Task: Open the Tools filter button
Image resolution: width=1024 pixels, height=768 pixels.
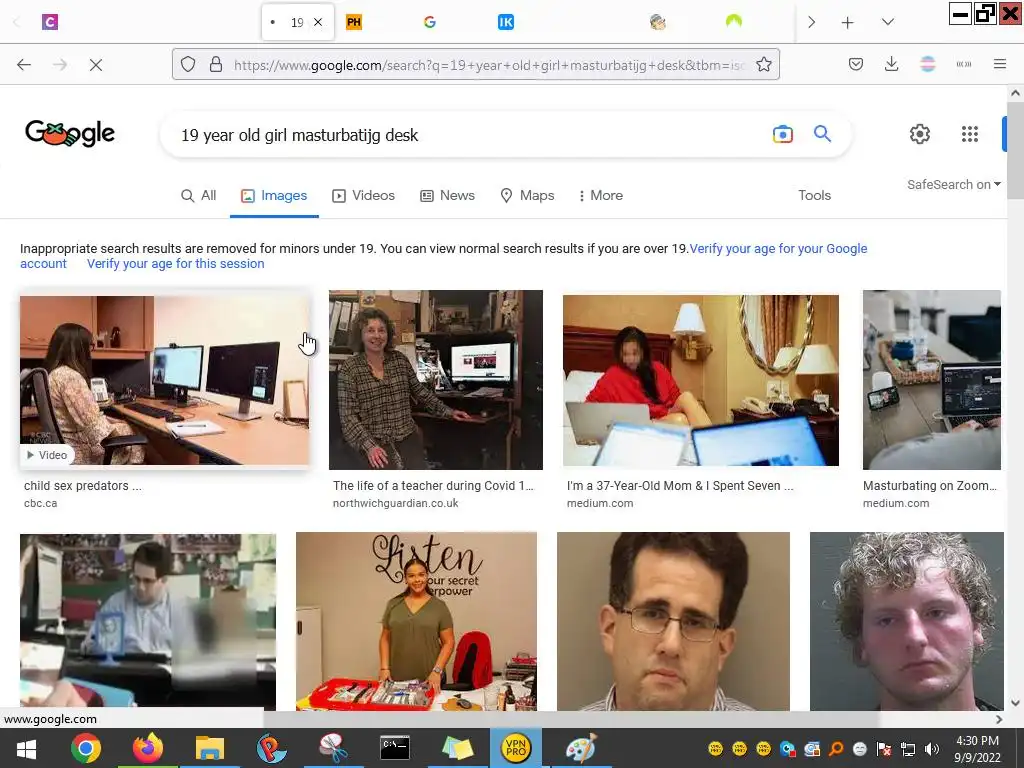Action: pos(814,195)
